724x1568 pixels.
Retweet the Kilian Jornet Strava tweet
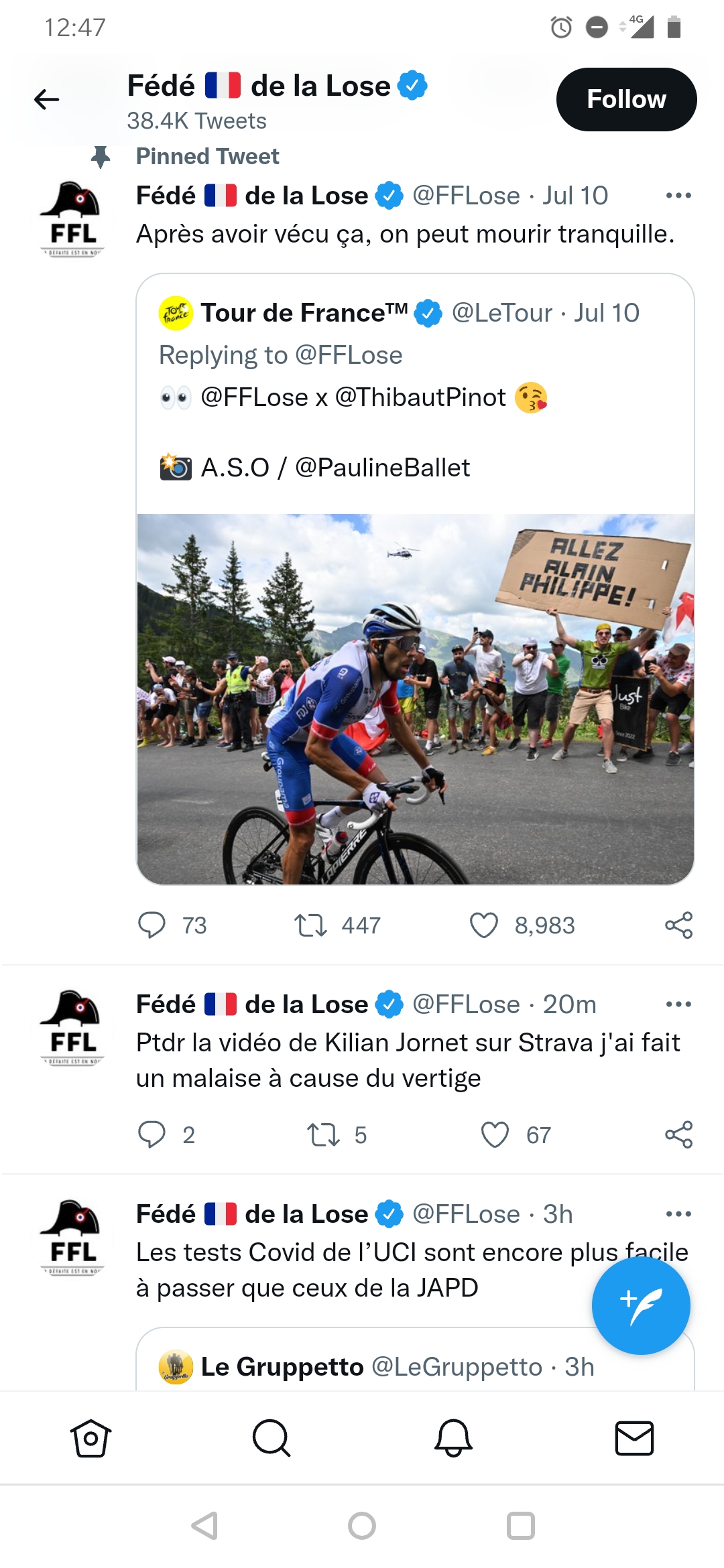(323, 1135)
